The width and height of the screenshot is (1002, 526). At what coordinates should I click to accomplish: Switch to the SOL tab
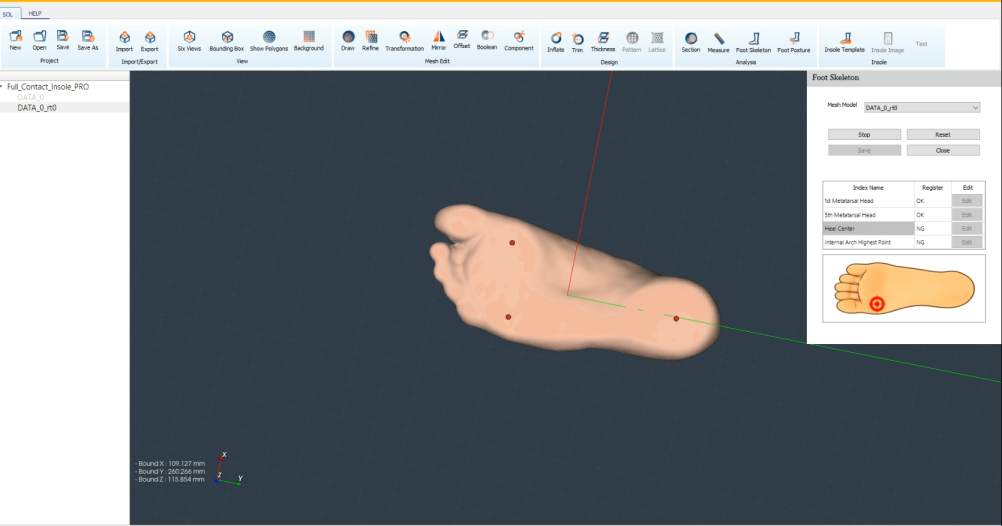pos(8,13)
